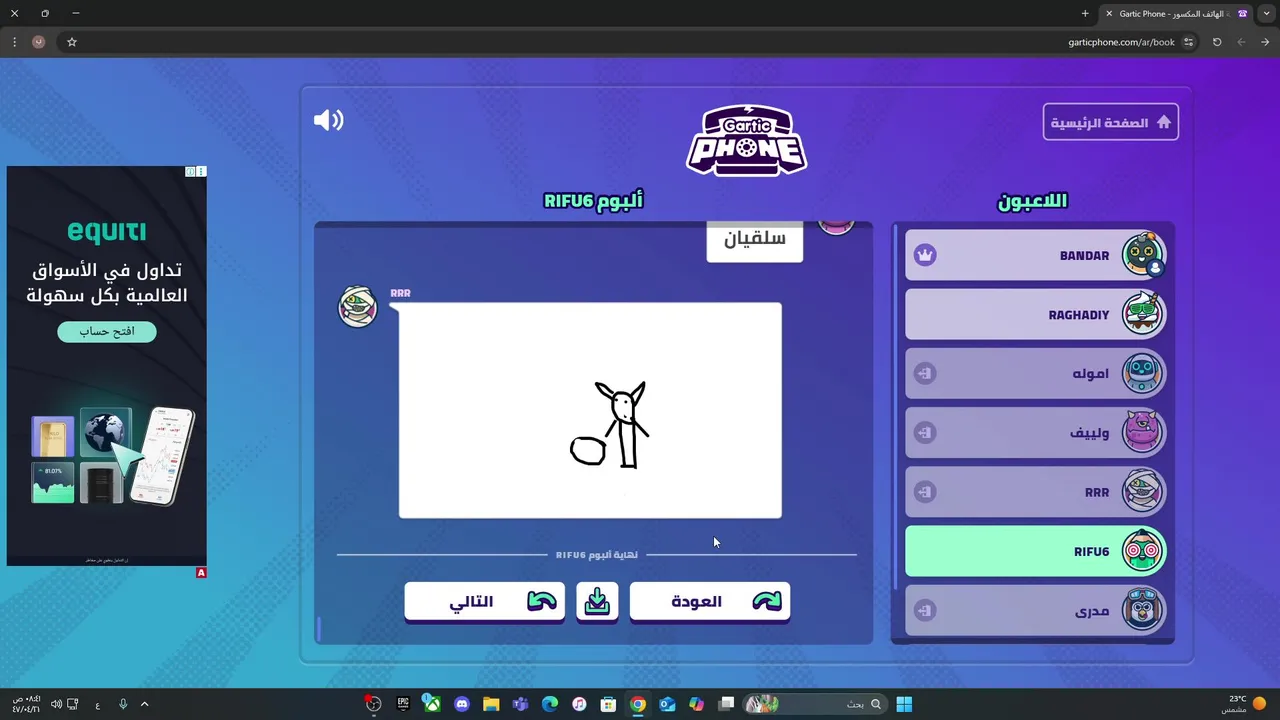Screen dimensions: 1280x720
Task: Click امولة's robot avatar
Action: pyautogui.click(x=1142, y=373)
